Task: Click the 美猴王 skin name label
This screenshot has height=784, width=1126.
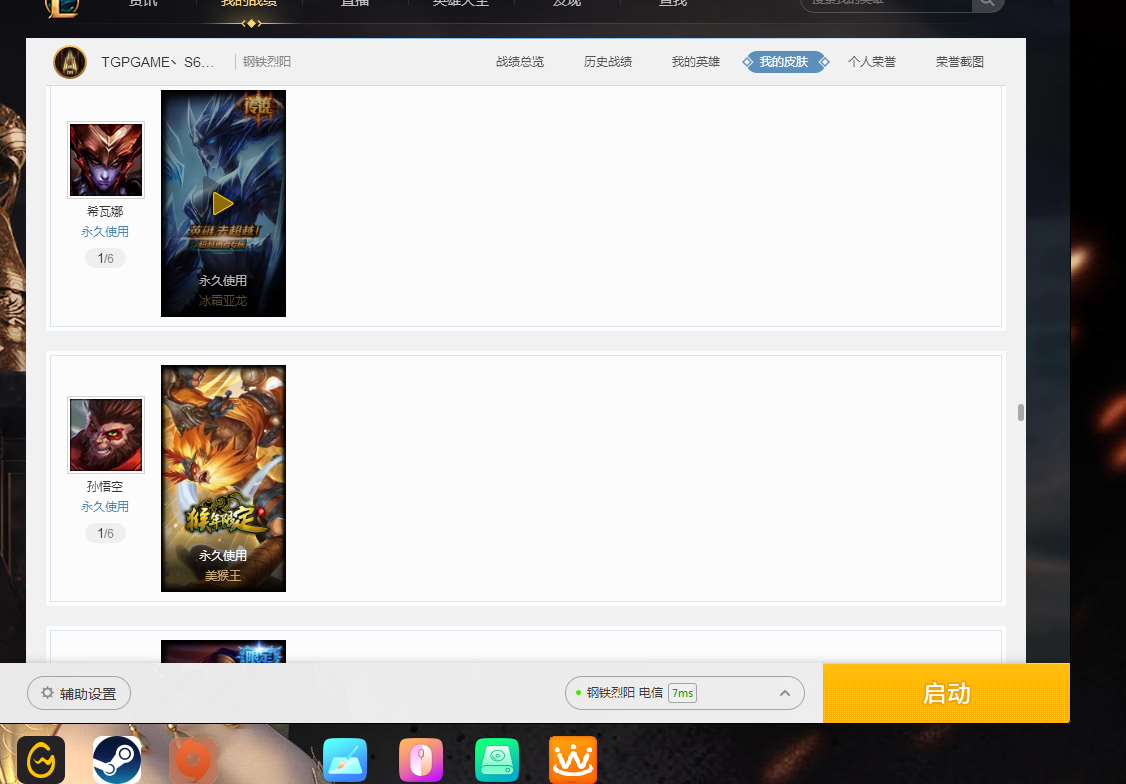Action: click(x=223, y=575)
